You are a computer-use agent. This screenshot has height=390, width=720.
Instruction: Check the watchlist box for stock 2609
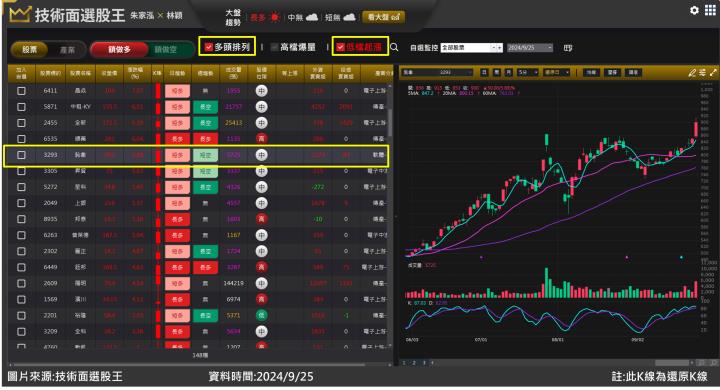[x=21, y=283]
